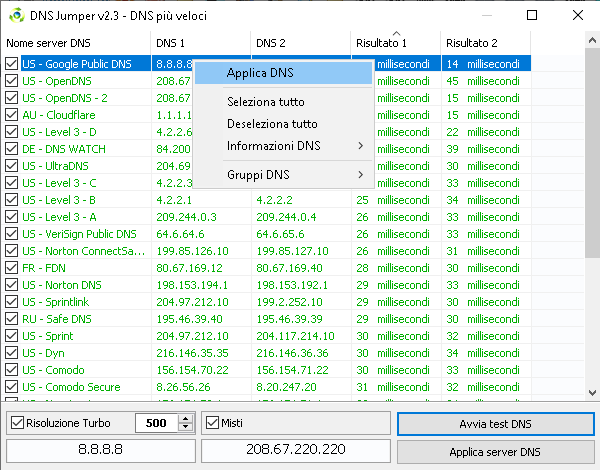
Task: Maximize the DNS Jumper window
Action: click(532, 15)
